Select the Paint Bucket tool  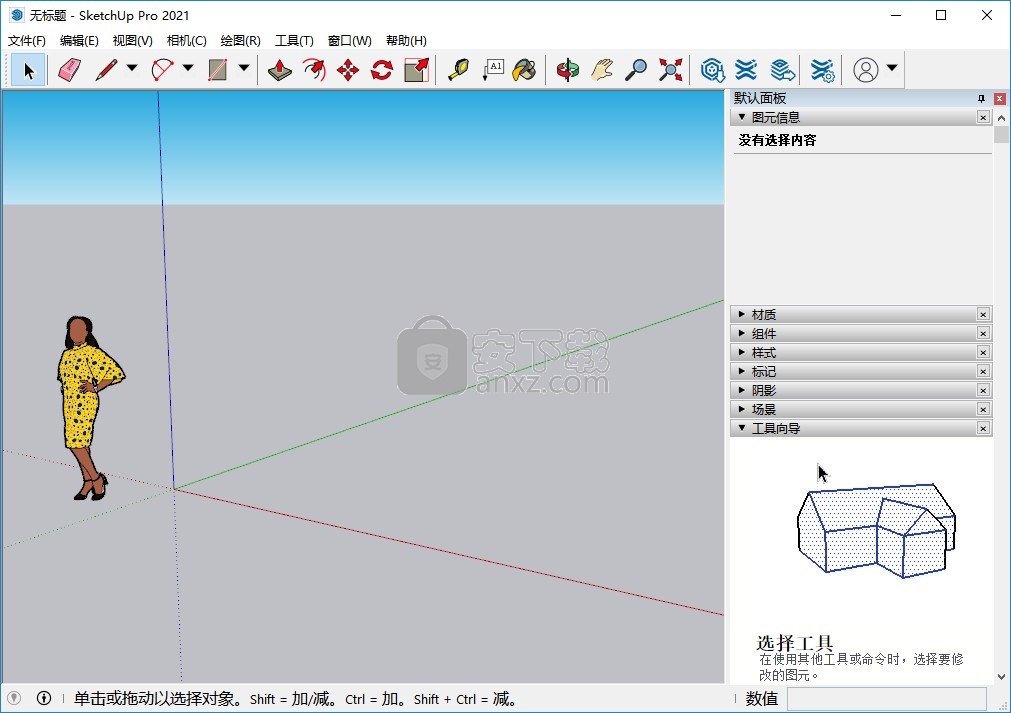[x=524, y=70]
